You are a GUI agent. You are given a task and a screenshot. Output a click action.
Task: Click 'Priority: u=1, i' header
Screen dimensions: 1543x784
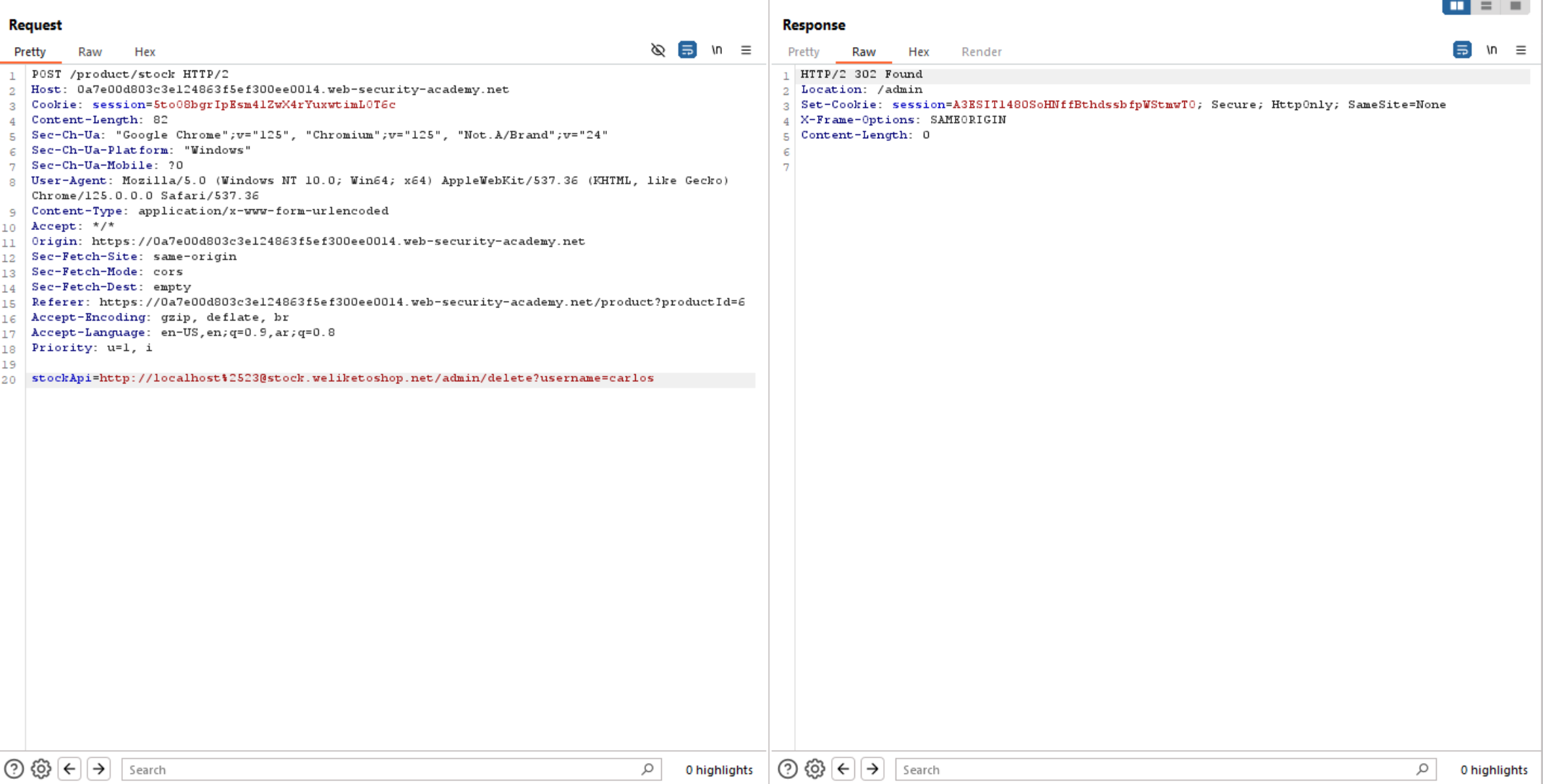pyautogui.click(x=92, y=348)
